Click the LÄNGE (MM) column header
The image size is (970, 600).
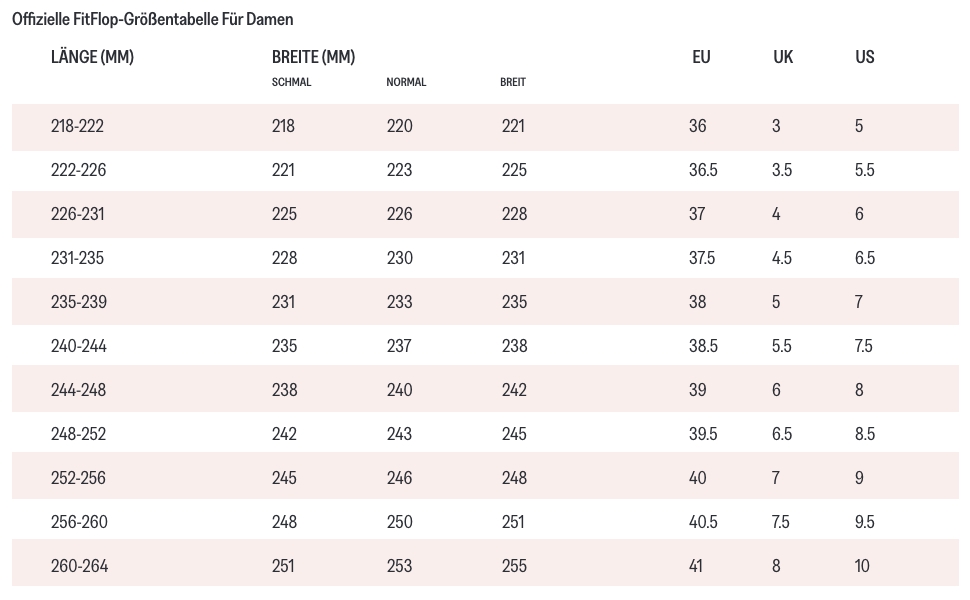click(92, 57)
